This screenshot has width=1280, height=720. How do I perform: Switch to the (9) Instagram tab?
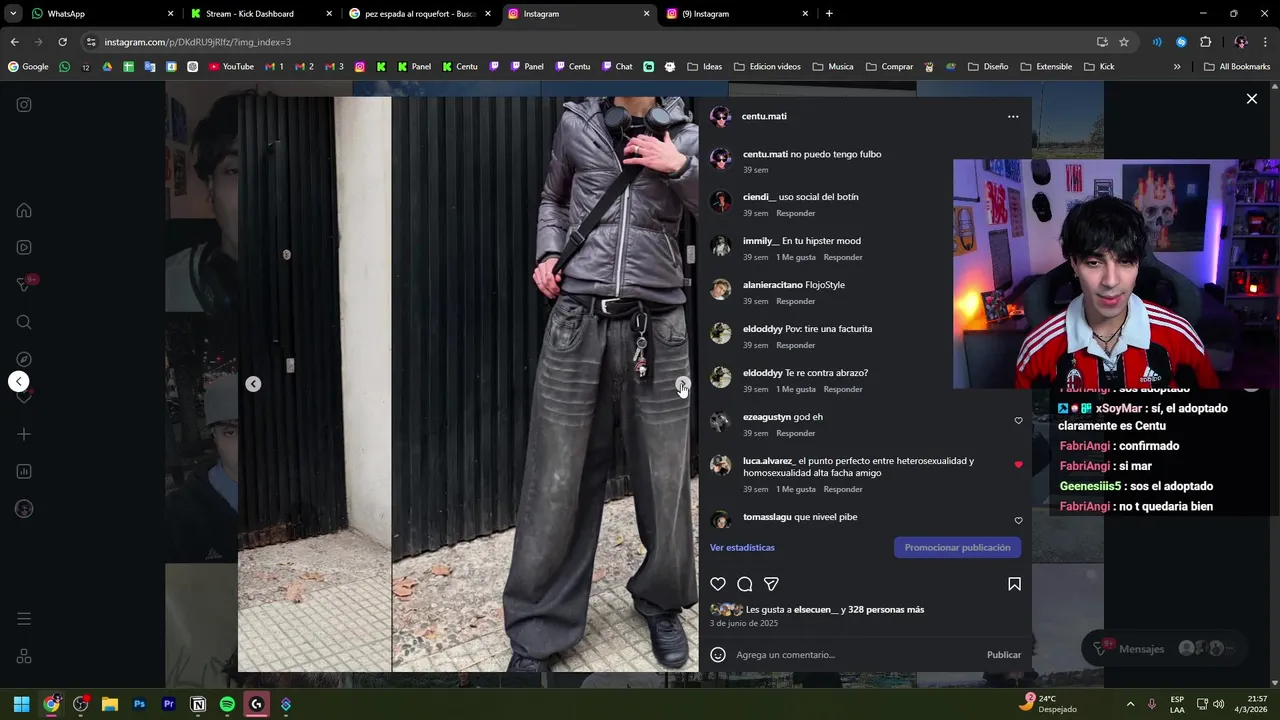pyautogui.click(x=737, y=14)
